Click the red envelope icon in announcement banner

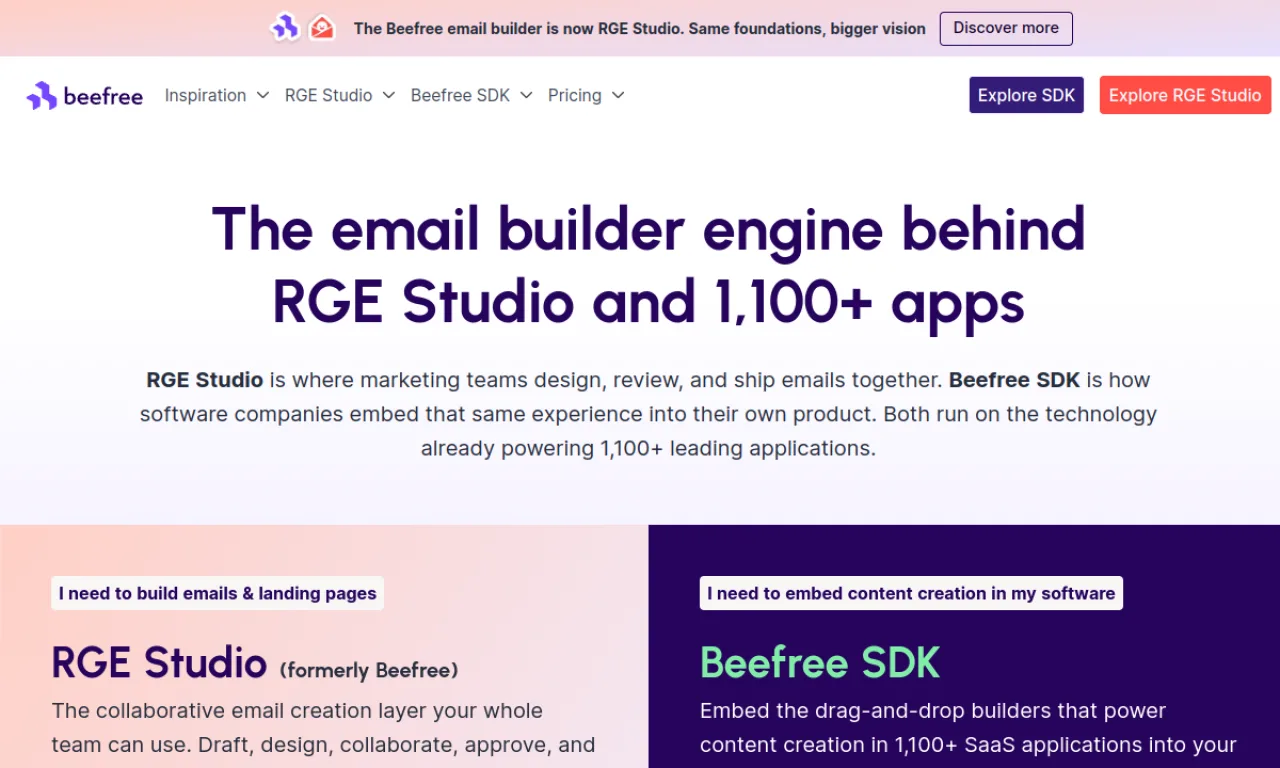tap(321, 28)
